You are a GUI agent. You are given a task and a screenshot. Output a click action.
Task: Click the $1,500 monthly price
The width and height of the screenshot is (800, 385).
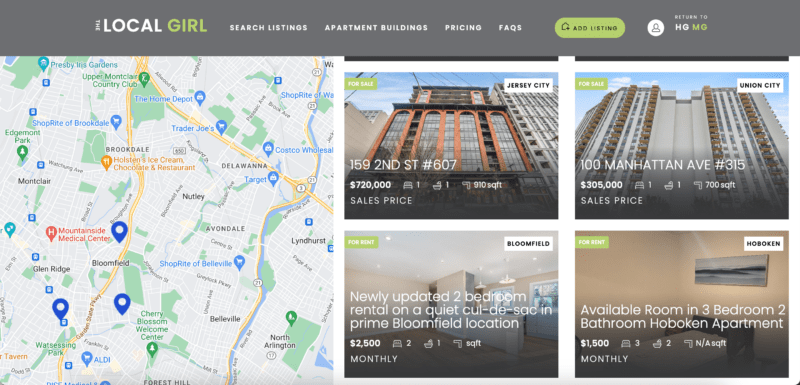coord(595,343)
